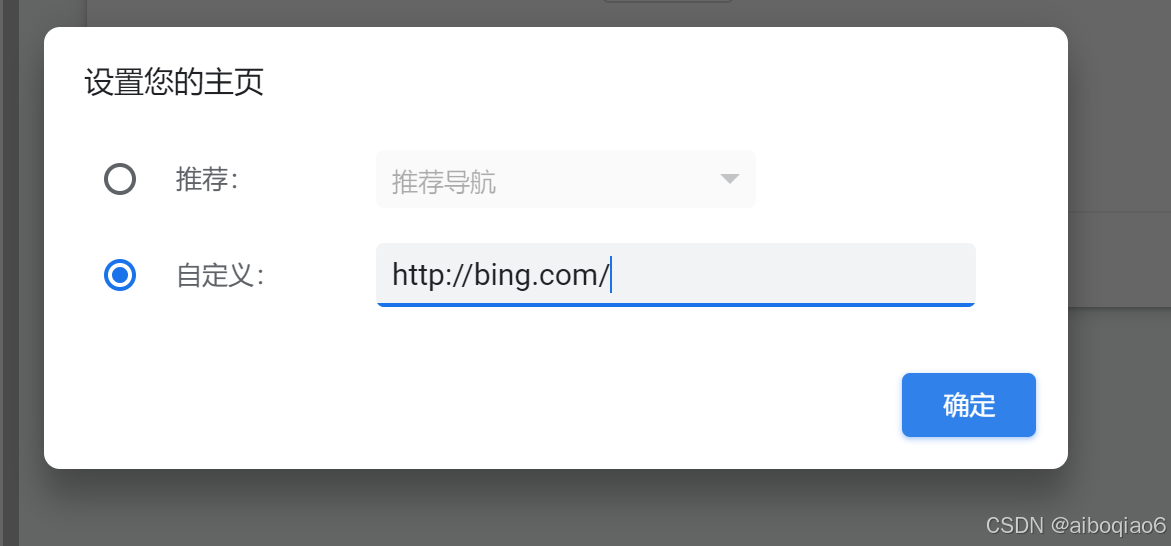Click the dimmed settings panel behind the dialog
The height and width of the screenshot is (546, 1171).
point(1119,259)
